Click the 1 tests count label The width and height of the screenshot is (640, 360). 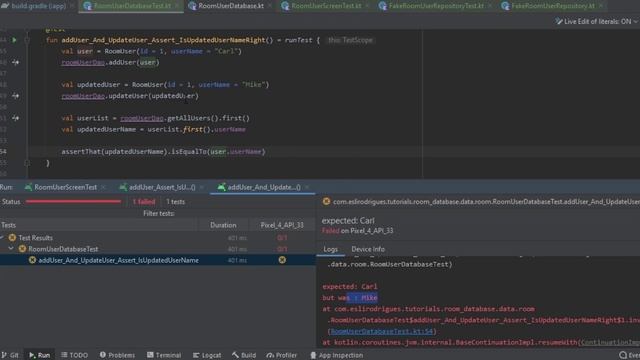pos(176,202)
